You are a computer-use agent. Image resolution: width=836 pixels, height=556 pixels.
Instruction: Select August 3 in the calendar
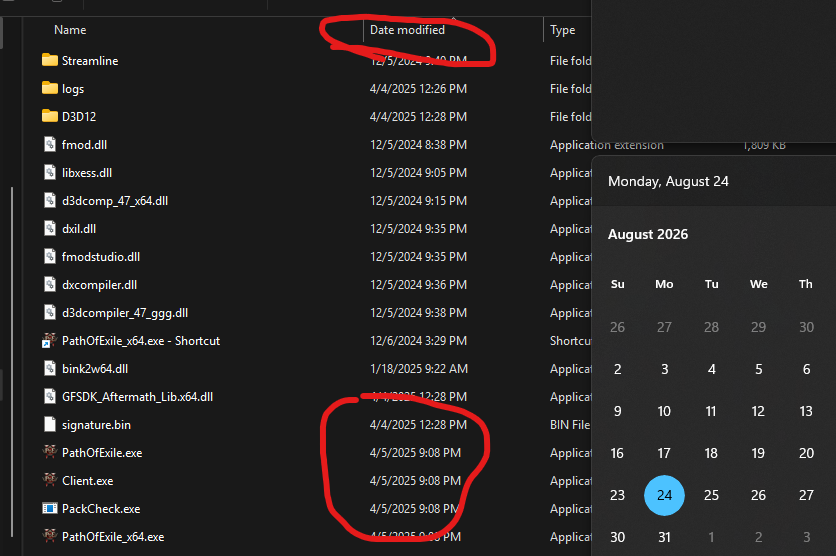pyautogui.click(x=664, y=369)
